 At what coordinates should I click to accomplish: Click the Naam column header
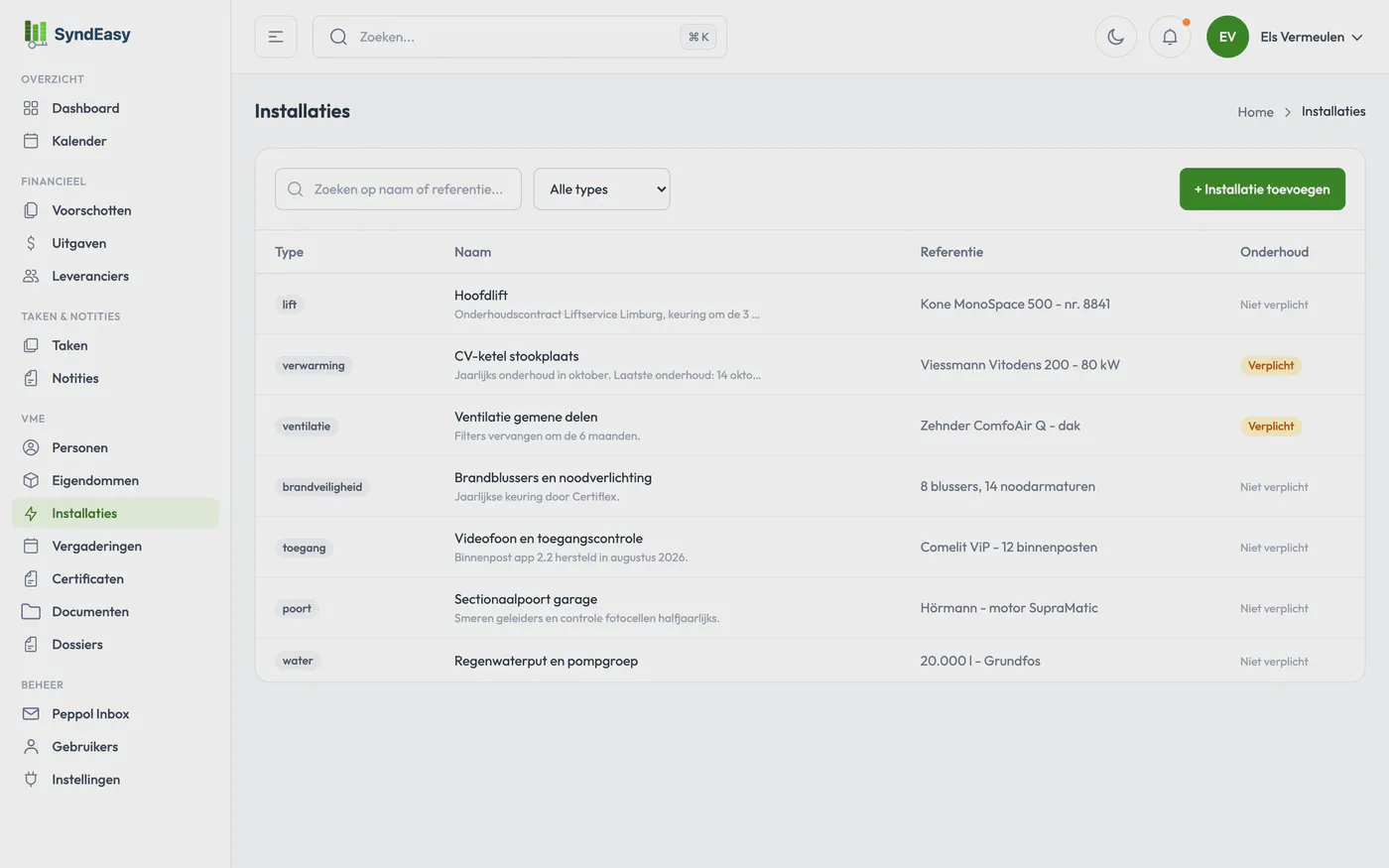(472, 252)
